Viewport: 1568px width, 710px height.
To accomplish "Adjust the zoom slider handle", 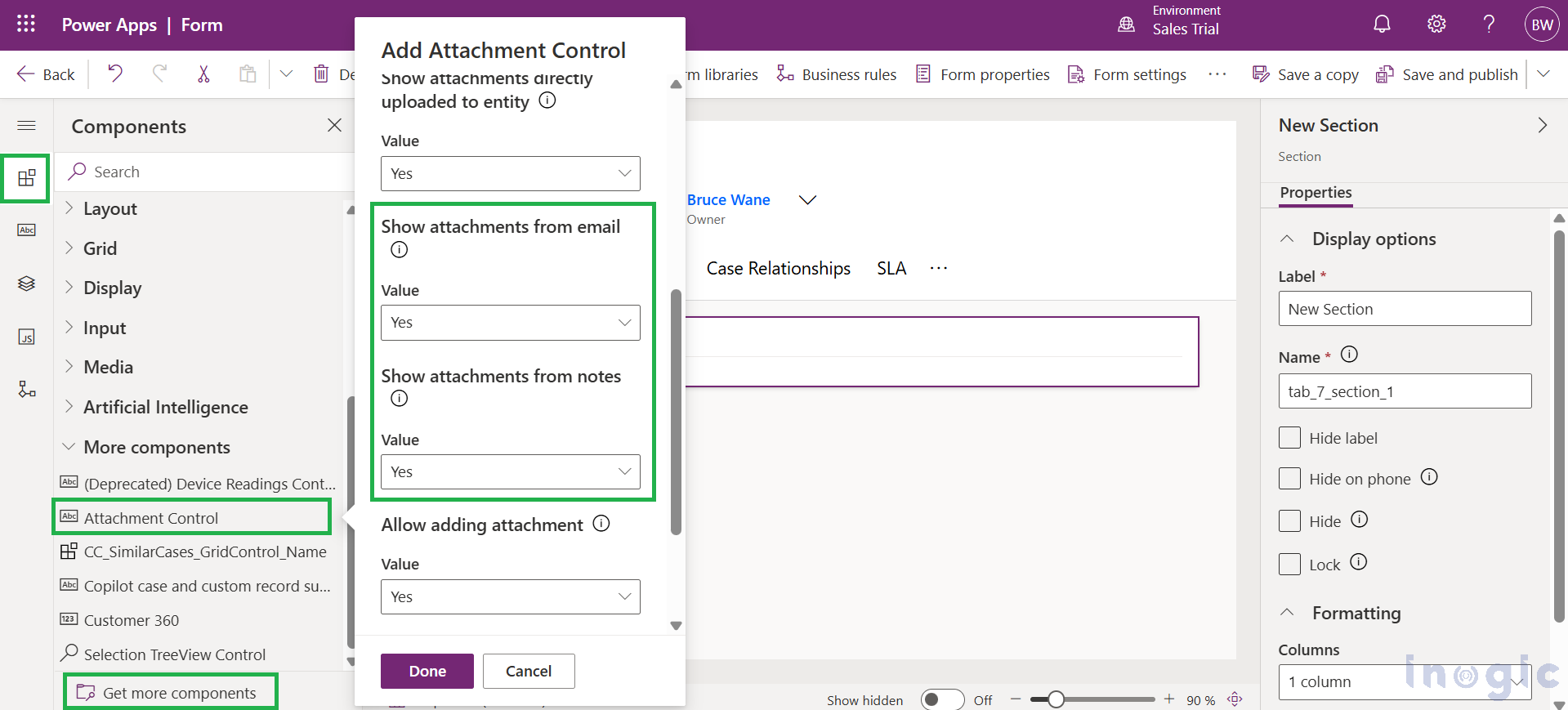I will tap(1056, 699).
